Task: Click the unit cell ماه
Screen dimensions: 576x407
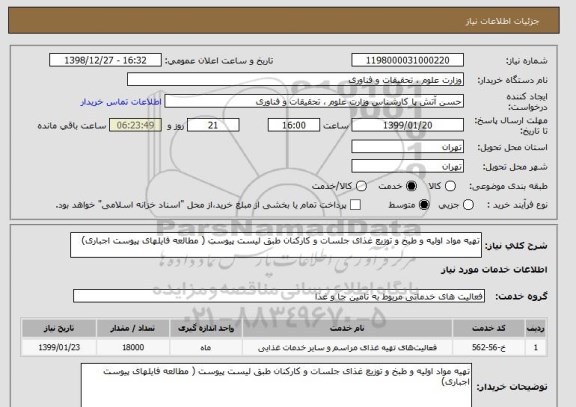Action: (206, 347)
